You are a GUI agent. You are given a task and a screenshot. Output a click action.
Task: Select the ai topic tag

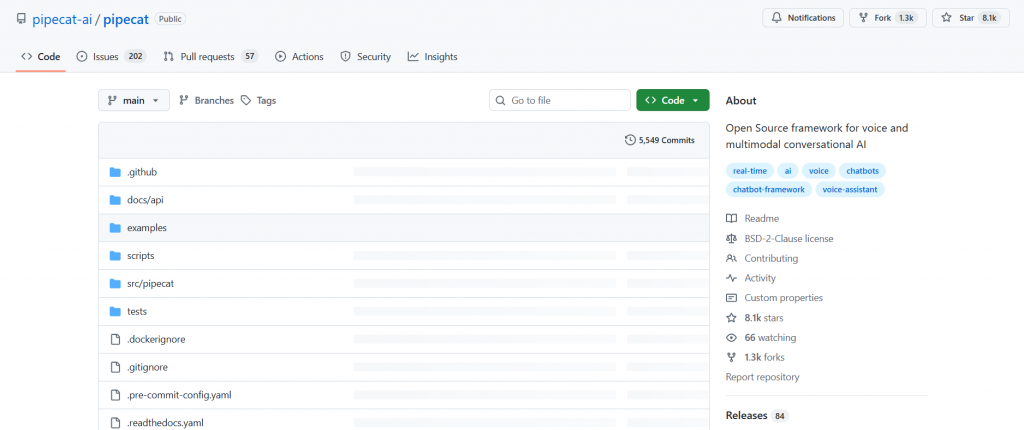[x=788, y=171]
